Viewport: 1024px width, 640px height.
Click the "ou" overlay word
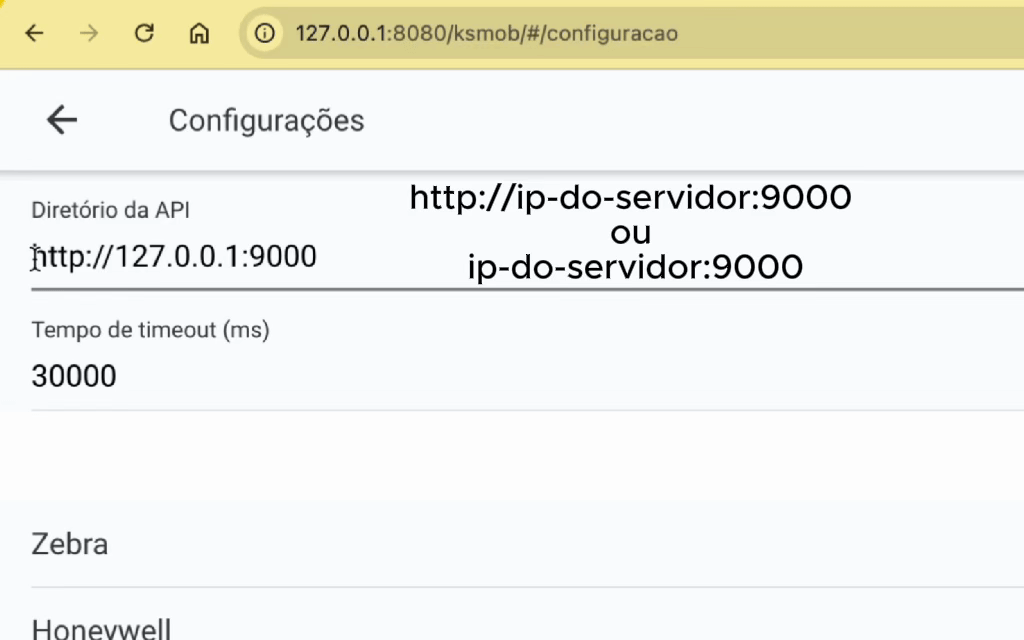tap(630, 233)
